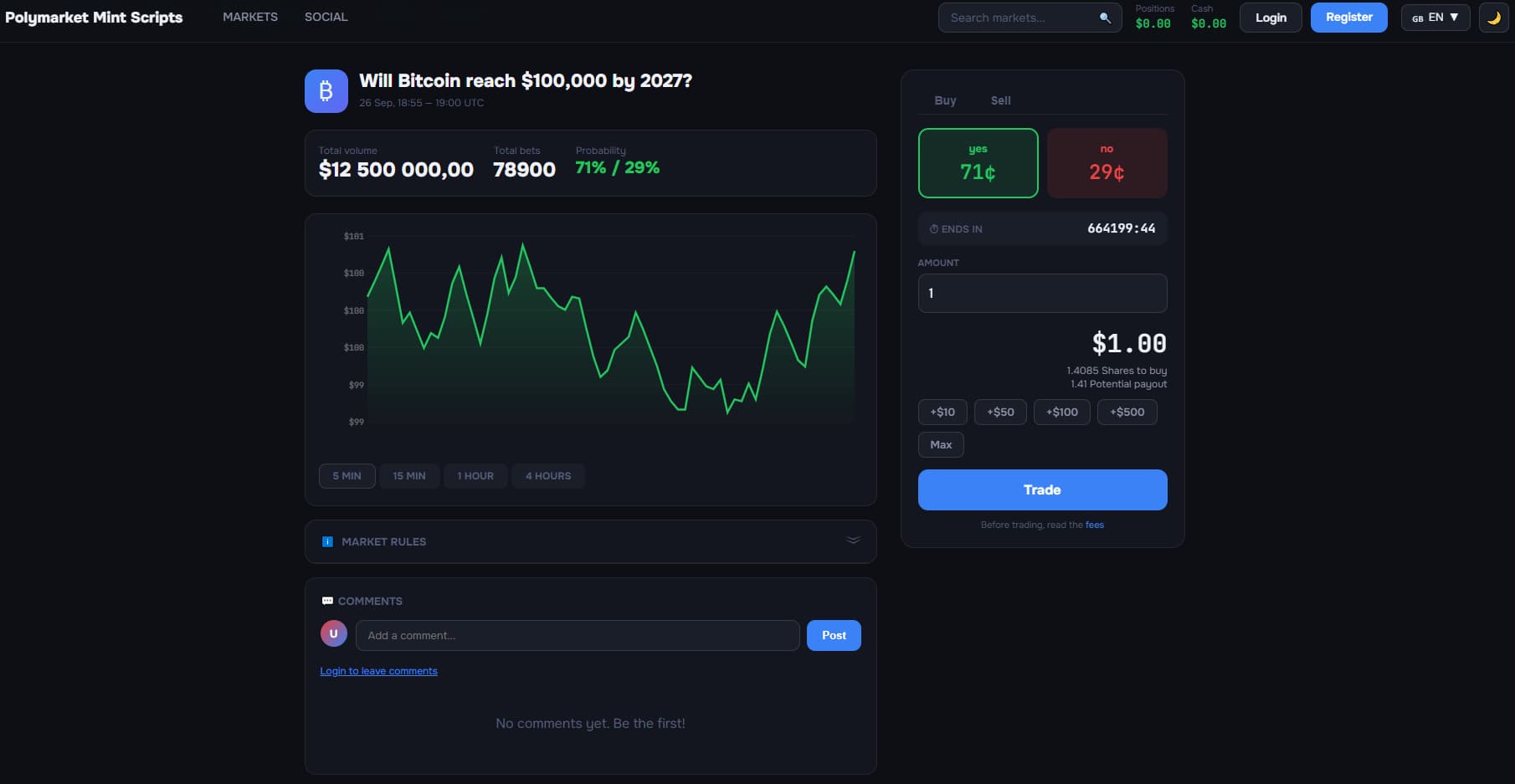Click the total volume $12 500 000,00
Image resolution: width=1515 pixels, height=784 pixels.
click(396, 170)
